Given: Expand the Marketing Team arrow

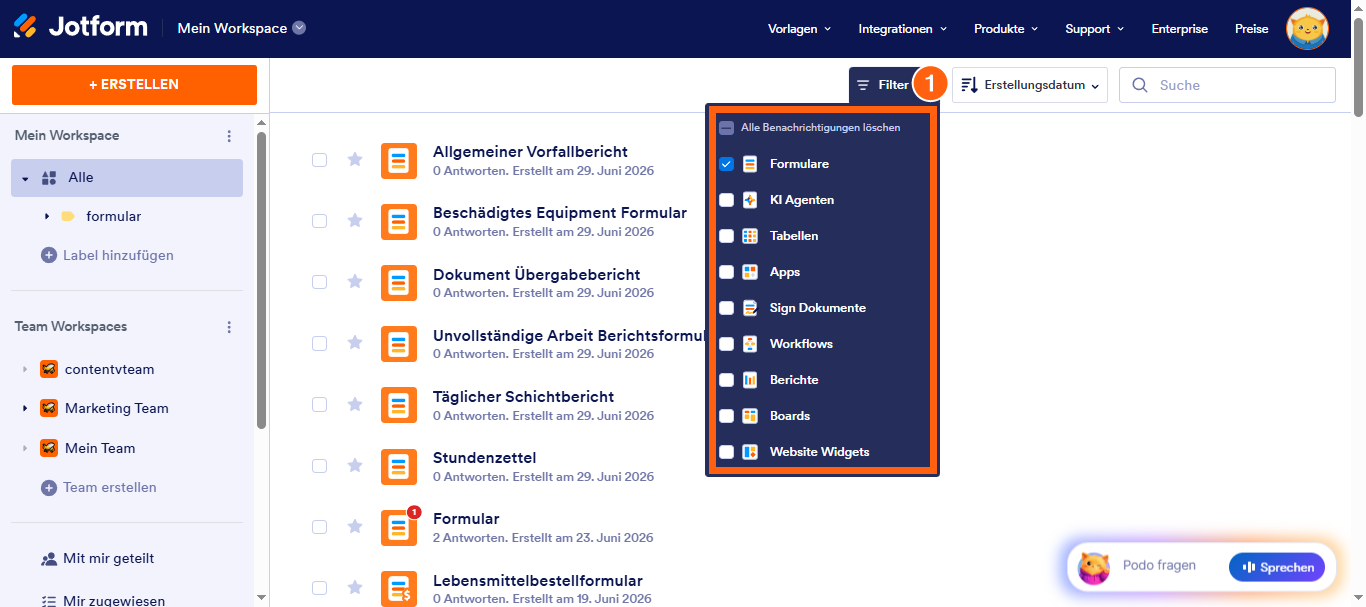Looking at the screenshot, I should coord(25,408).
